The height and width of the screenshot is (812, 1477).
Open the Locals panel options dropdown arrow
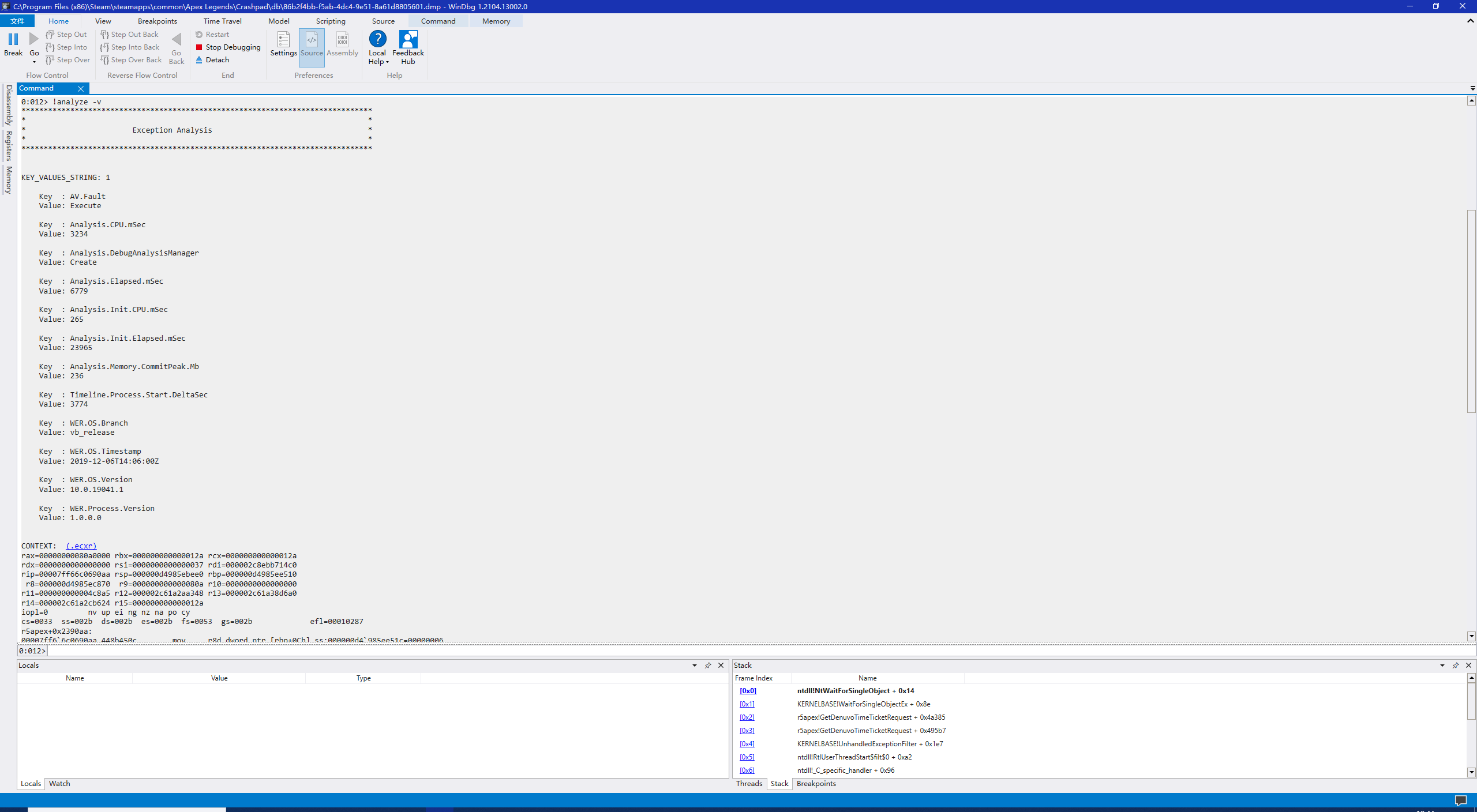coord(695,666)
